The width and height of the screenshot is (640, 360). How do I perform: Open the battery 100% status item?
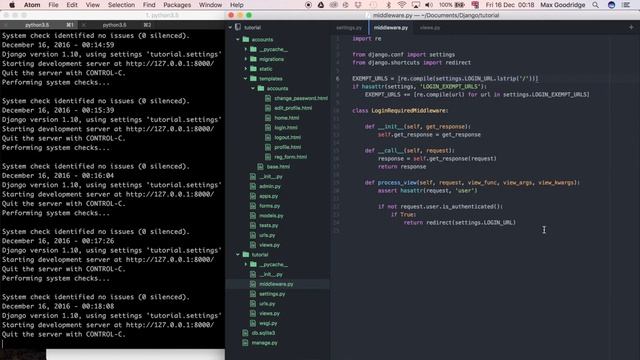pyautogui.click(x=453, y=5)
